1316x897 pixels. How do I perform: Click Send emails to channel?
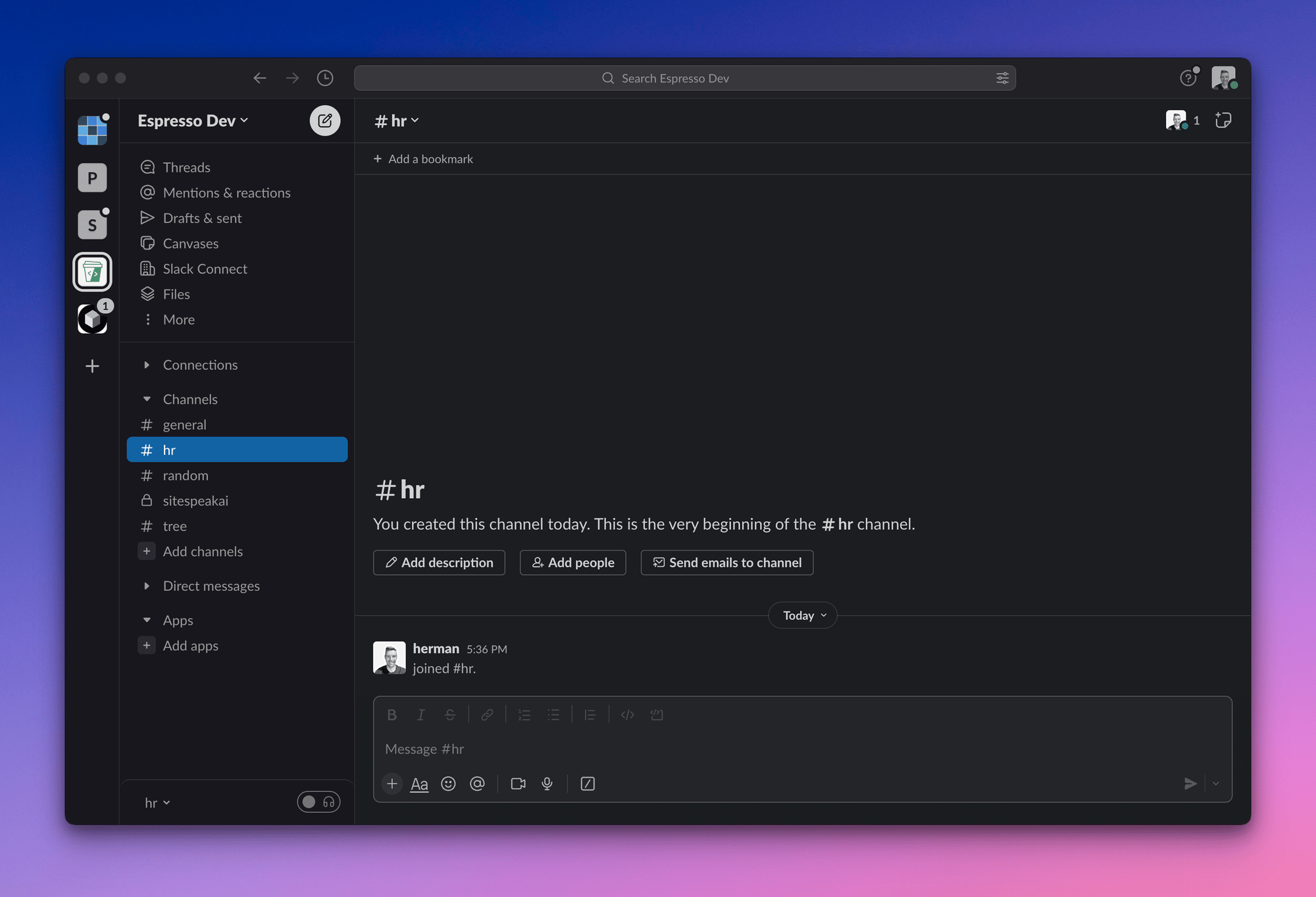click(x=727, y=563)
